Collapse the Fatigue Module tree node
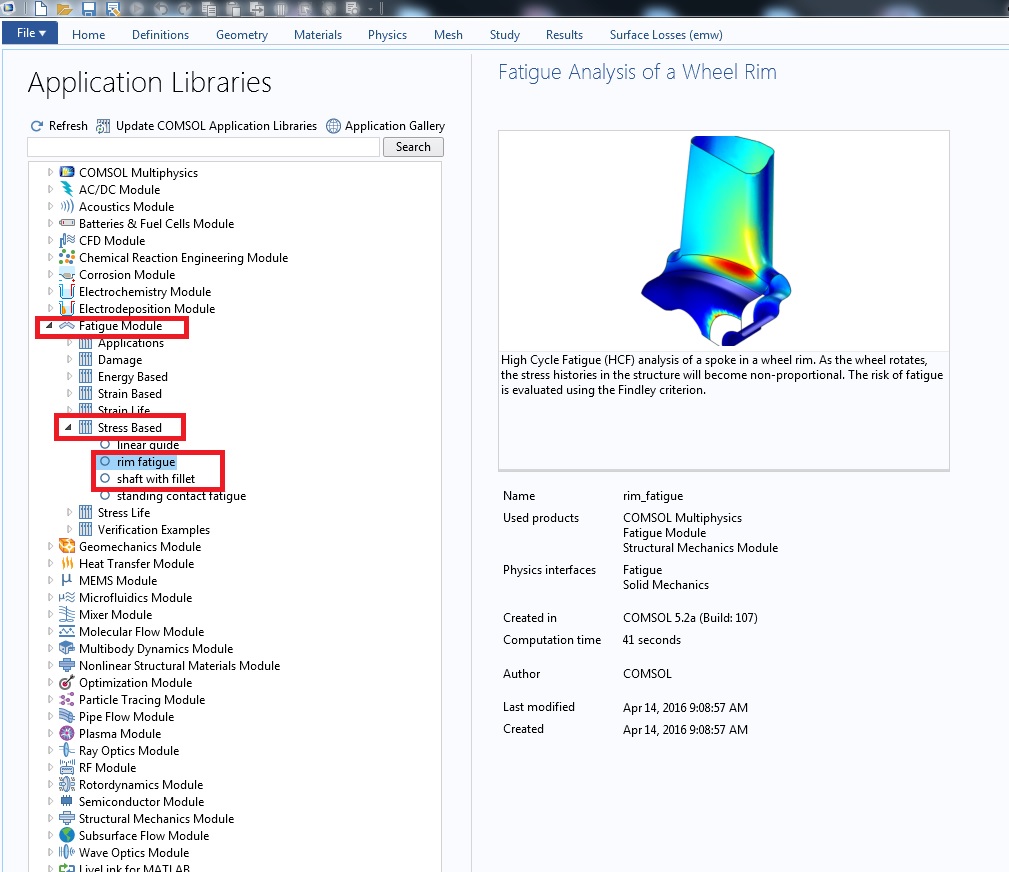The image size is (1009, 872). pyautogui.click(x=50, y=326)
